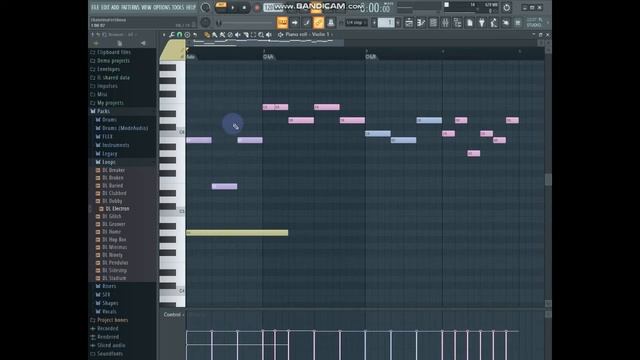
Task: Select the selection tool in piano roll
Action: click(253, 35)
